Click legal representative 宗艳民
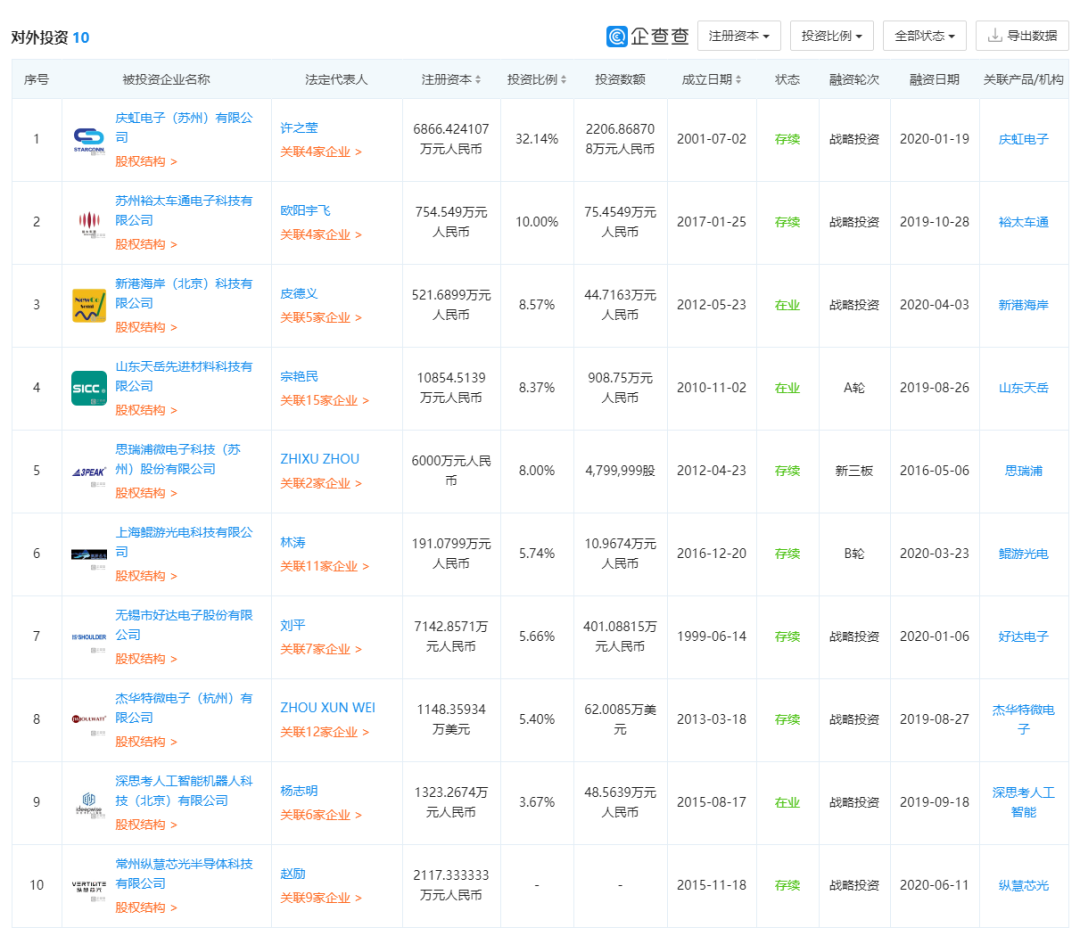Viewport: 1080px width, 936px height. pyautogui.click(x=299, y=377)
